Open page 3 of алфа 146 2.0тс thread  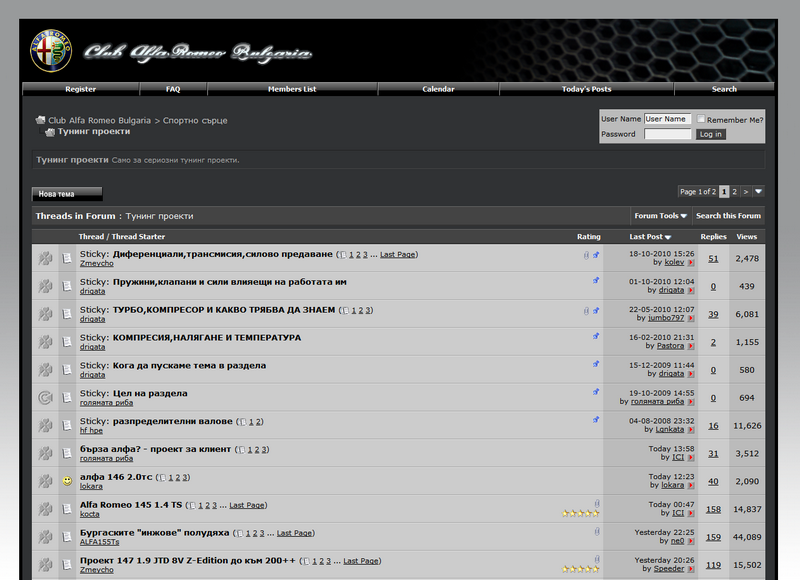coord(185,477)
